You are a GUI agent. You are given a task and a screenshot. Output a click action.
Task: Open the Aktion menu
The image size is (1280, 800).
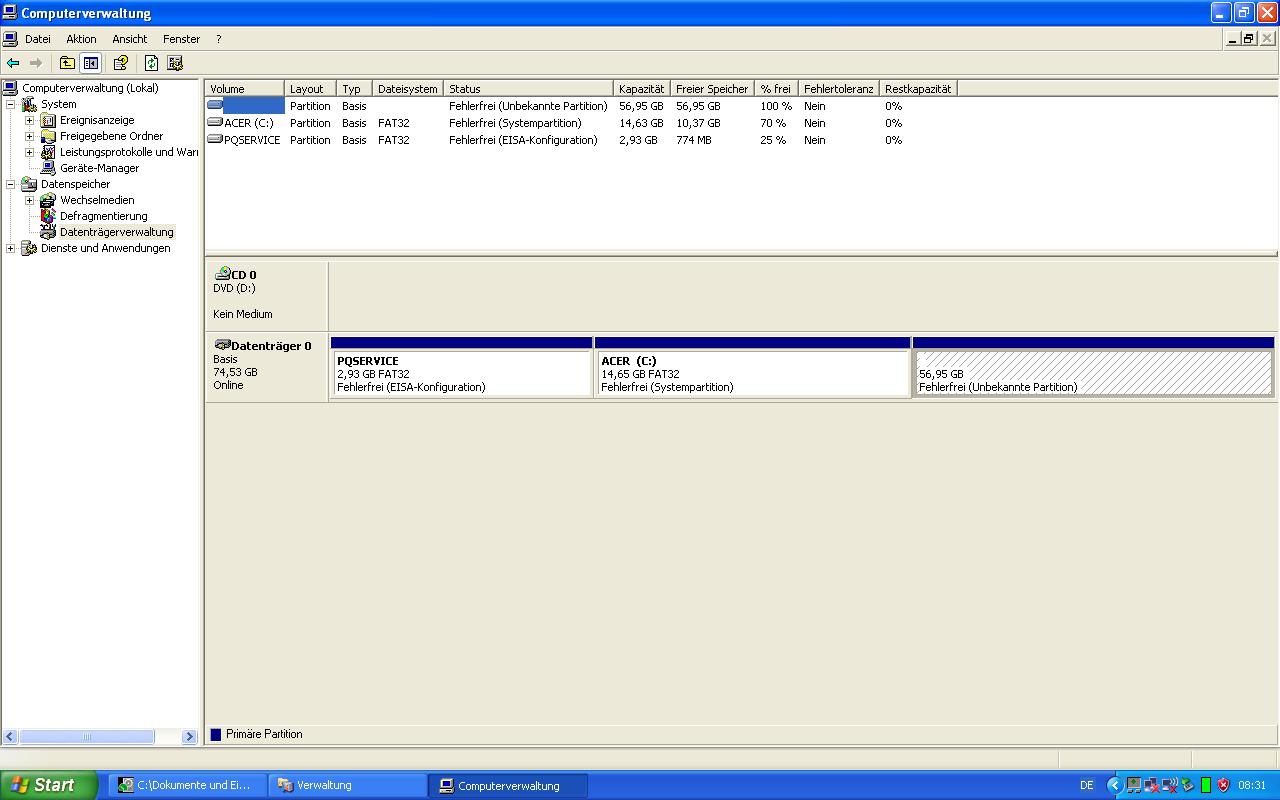(82, 39)
